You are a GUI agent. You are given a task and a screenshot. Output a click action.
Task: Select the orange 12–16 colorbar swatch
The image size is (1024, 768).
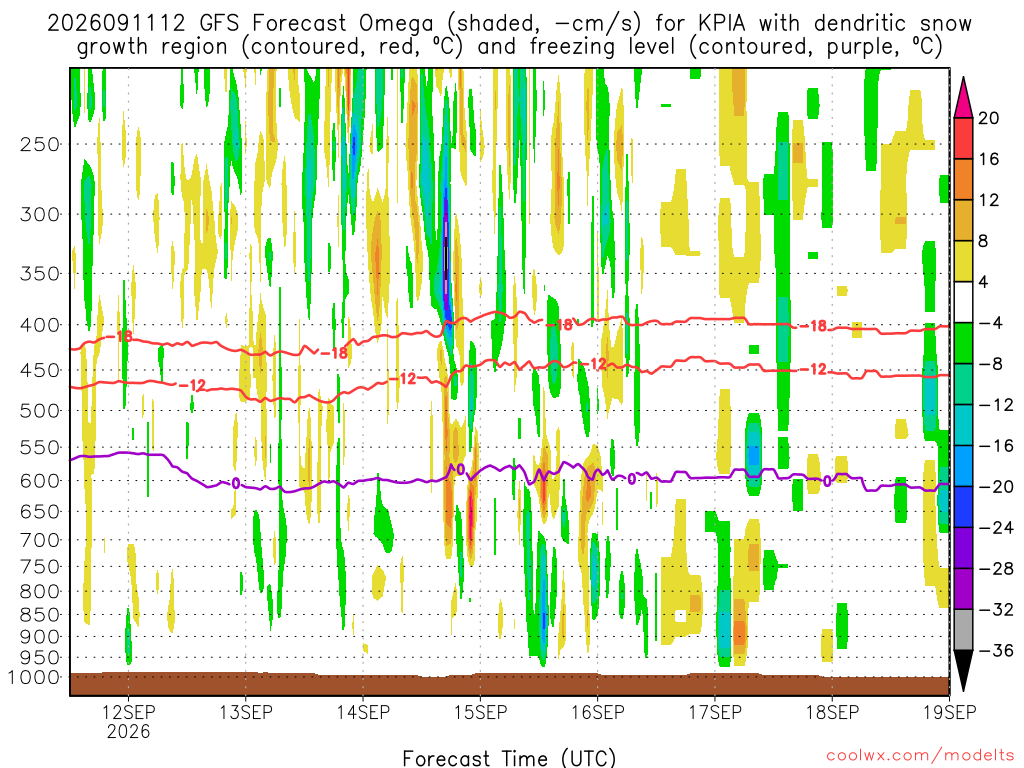click(963, 180)
